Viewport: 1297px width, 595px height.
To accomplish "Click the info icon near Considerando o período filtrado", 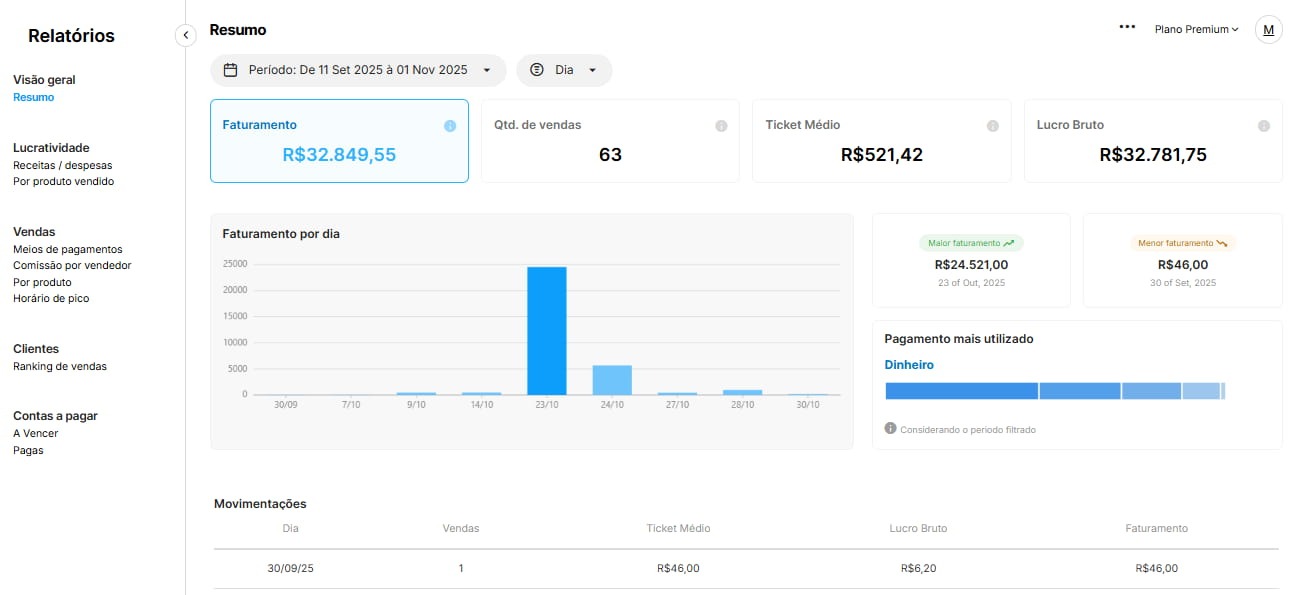I will click(x=890, y=430).
